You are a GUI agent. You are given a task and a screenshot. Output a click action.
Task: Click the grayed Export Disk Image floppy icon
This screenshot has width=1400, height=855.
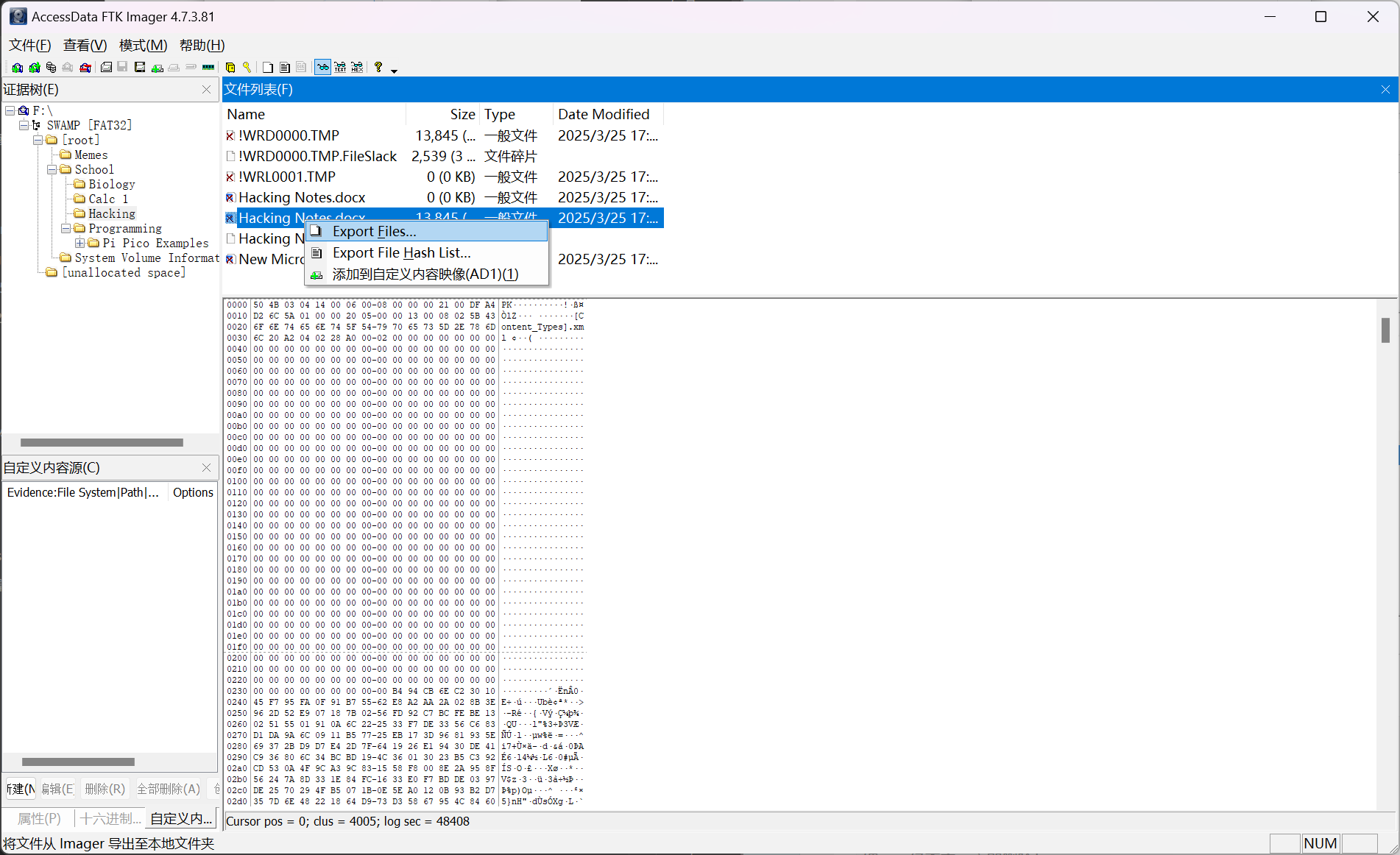coord(122,68)
